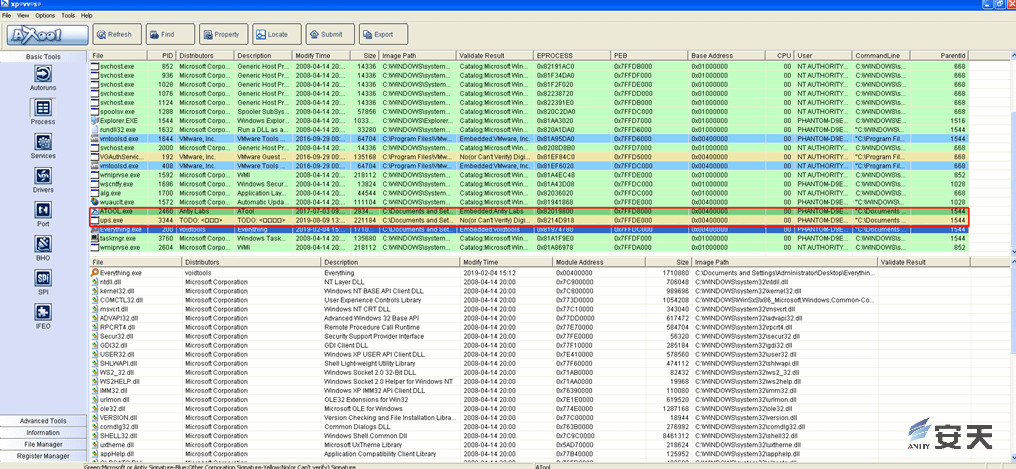
Task: Open the View menu
Action: [23, 15]
